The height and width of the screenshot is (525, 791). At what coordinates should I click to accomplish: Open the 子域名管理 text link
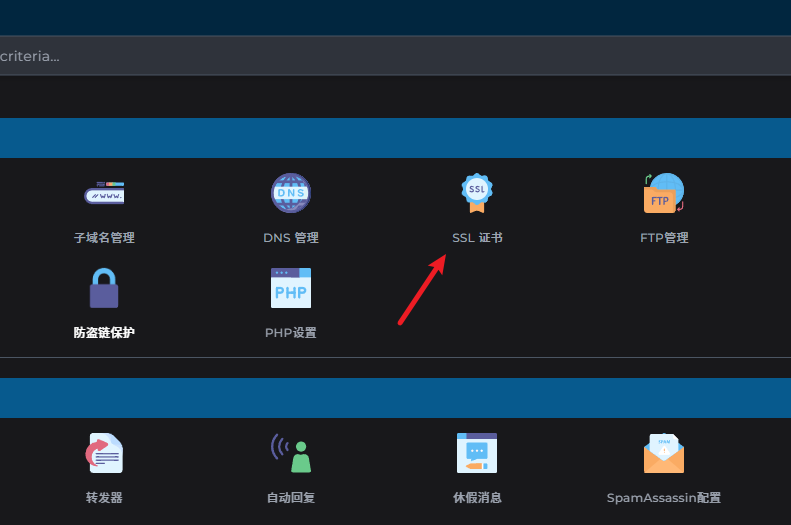(104, 238)
